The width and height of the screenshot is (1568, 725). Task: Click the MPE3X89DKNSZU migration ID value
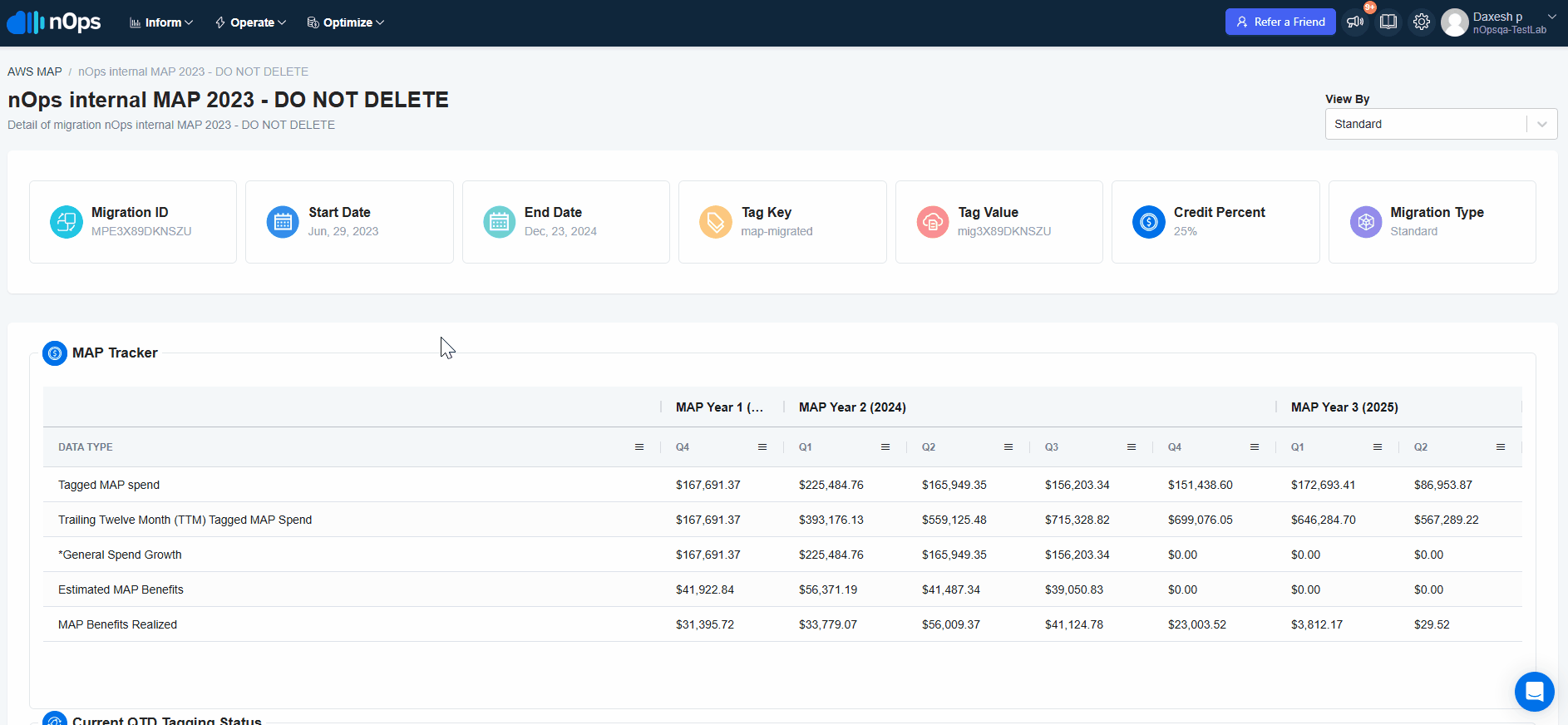[x=141, y=231]
